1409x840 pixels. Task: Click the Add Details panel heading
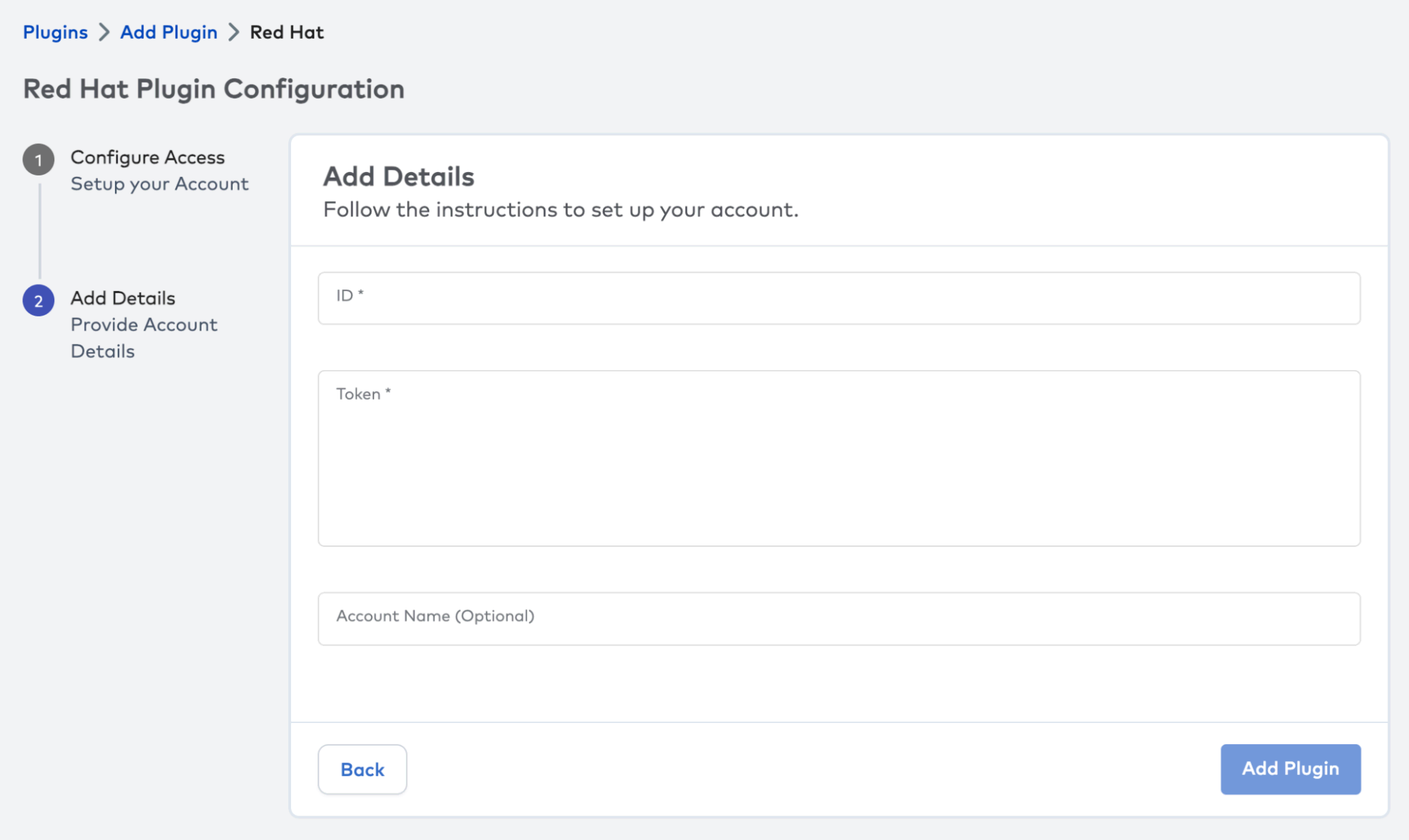click(x=398, y=176)
